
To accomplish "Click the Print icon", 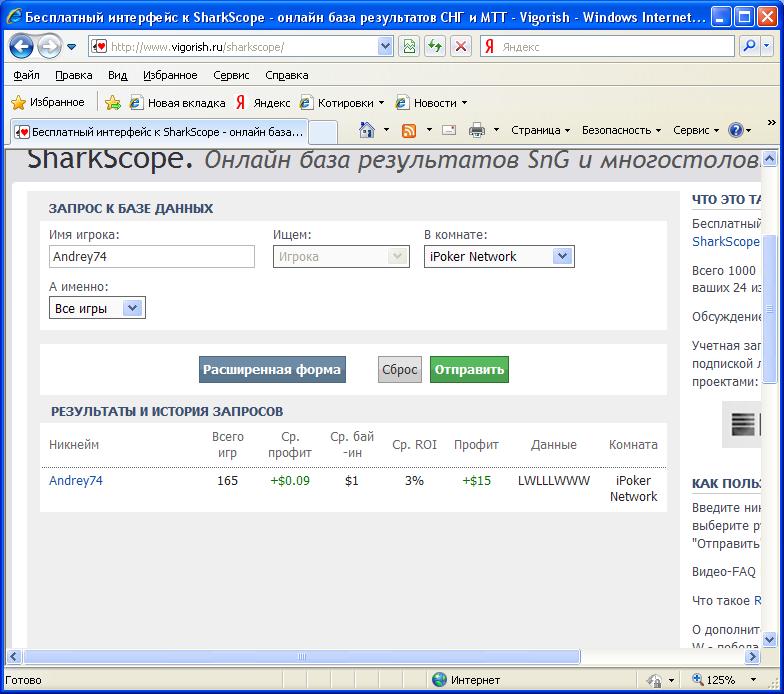I will 476,130.
